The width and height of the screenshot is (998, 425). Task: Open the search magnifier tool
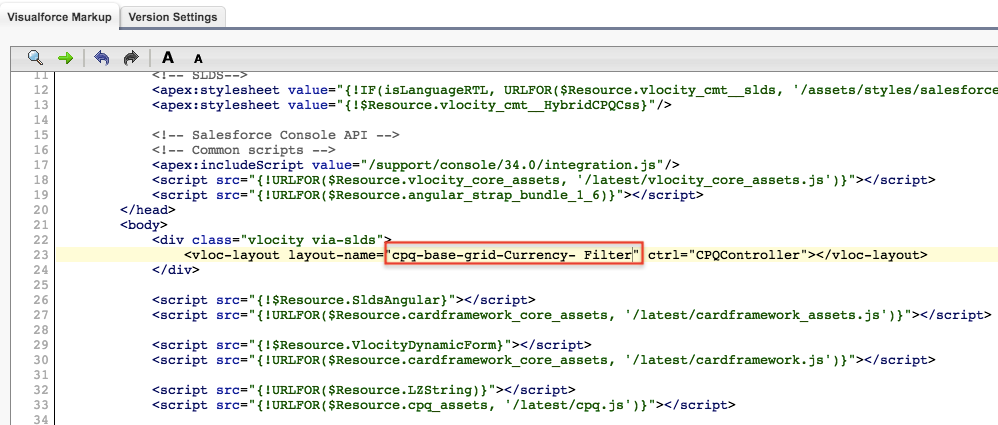[35, 58]
